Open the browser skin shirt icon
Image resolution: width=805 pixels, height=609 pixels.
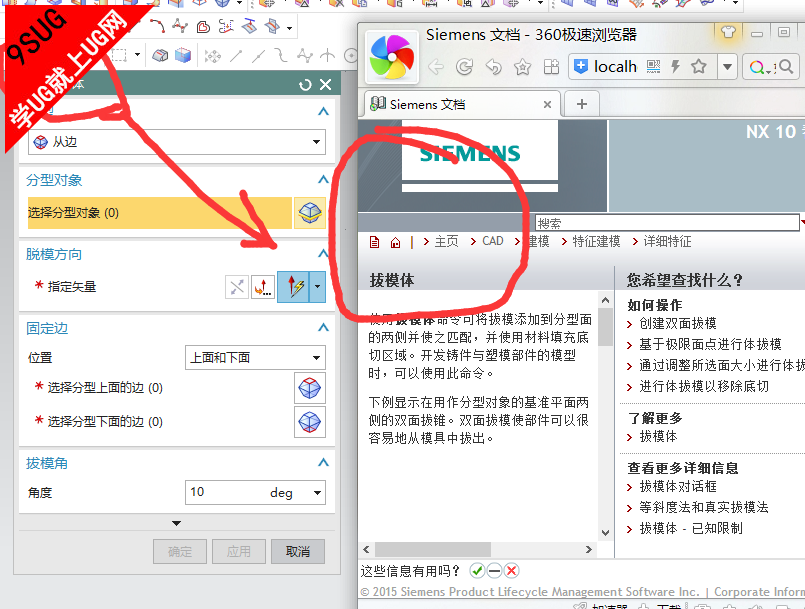[728, 32]
